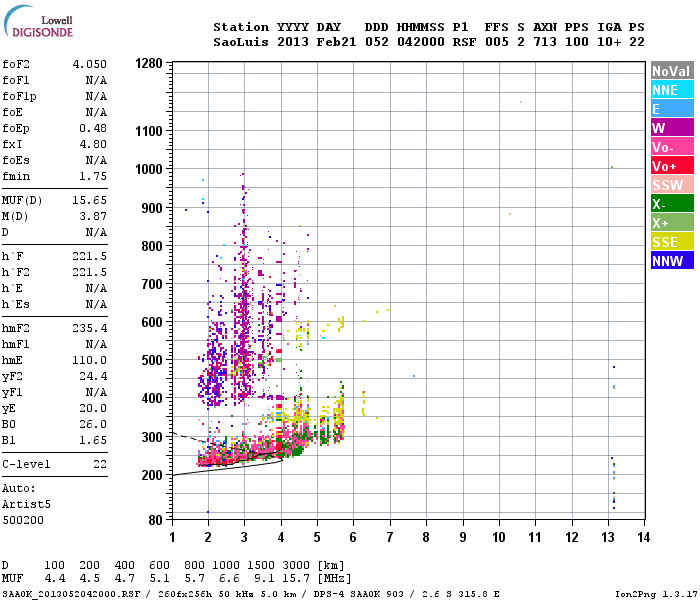The height and width of the screenshot is (600, 700).
Task: Select the X+ light green legend swatch
Action: [x=672, y=222]
